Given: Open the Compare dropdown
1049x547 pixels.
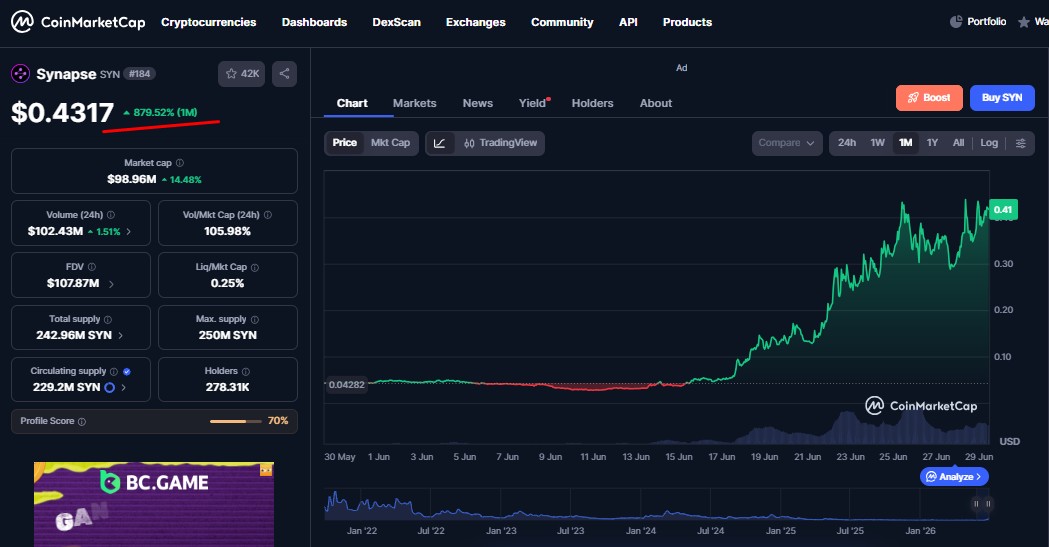Looking at the screenshot, I should tap(787, 143).
